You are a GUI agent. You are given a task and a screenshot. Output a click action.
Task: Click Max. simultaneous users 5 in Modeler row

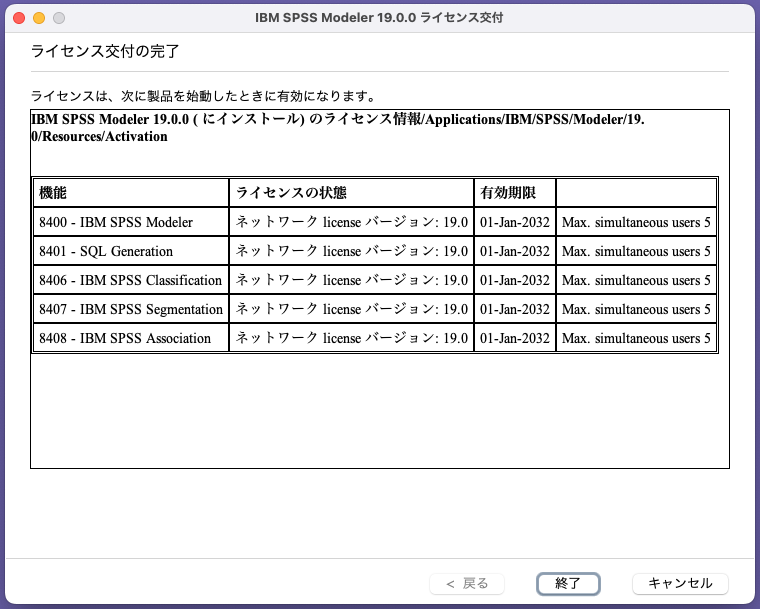coord(636,222)
